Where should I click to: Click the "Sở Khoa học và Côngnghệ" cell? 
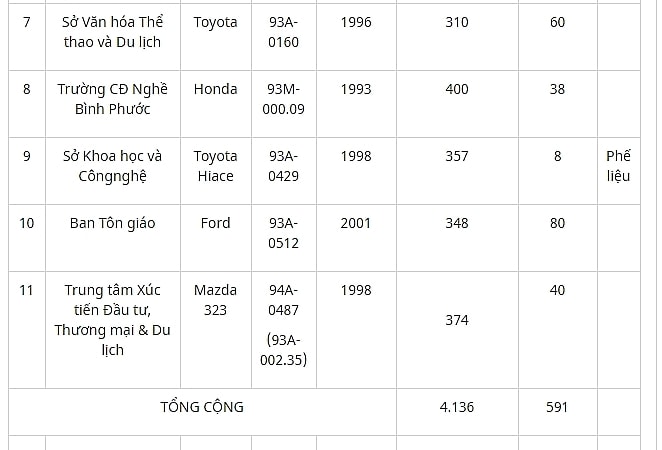click(113, 171)
